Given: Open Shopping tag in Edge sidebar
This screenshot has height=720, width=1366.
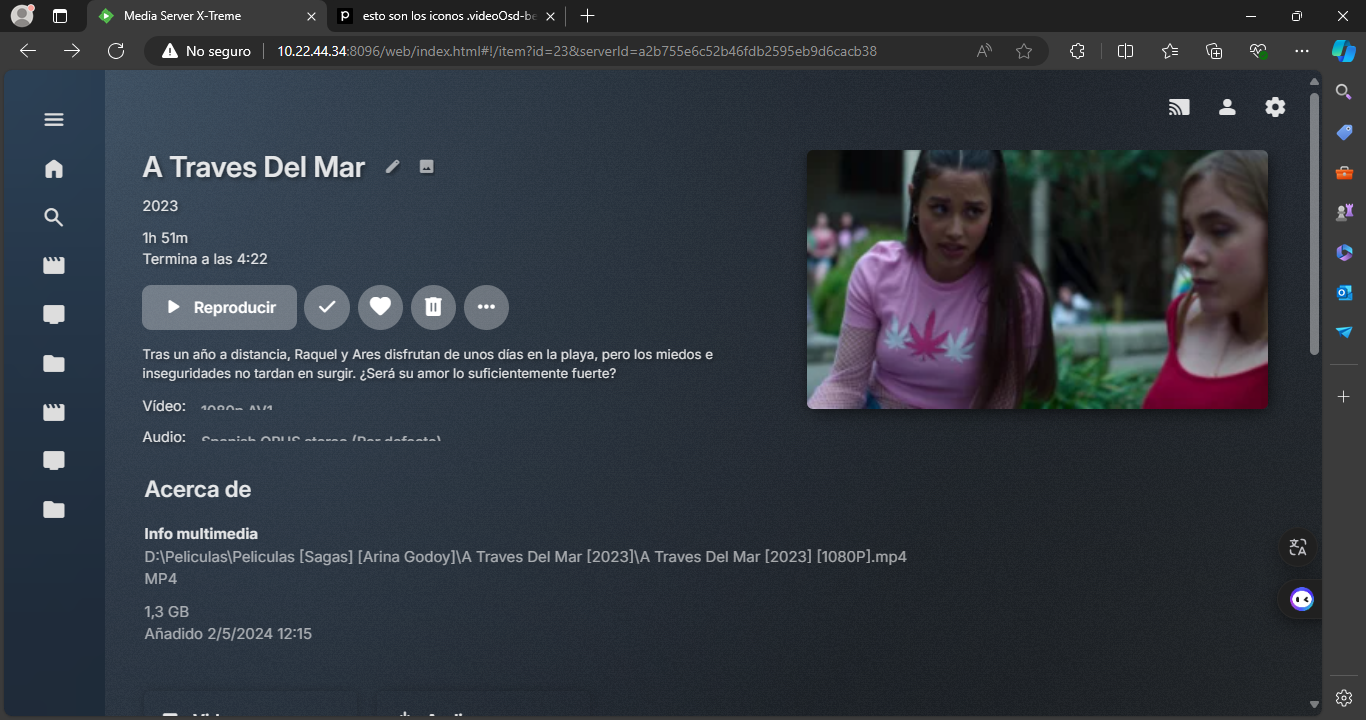Looking at the screenshot, I should pyautogui.click(x=1344, y=132).
